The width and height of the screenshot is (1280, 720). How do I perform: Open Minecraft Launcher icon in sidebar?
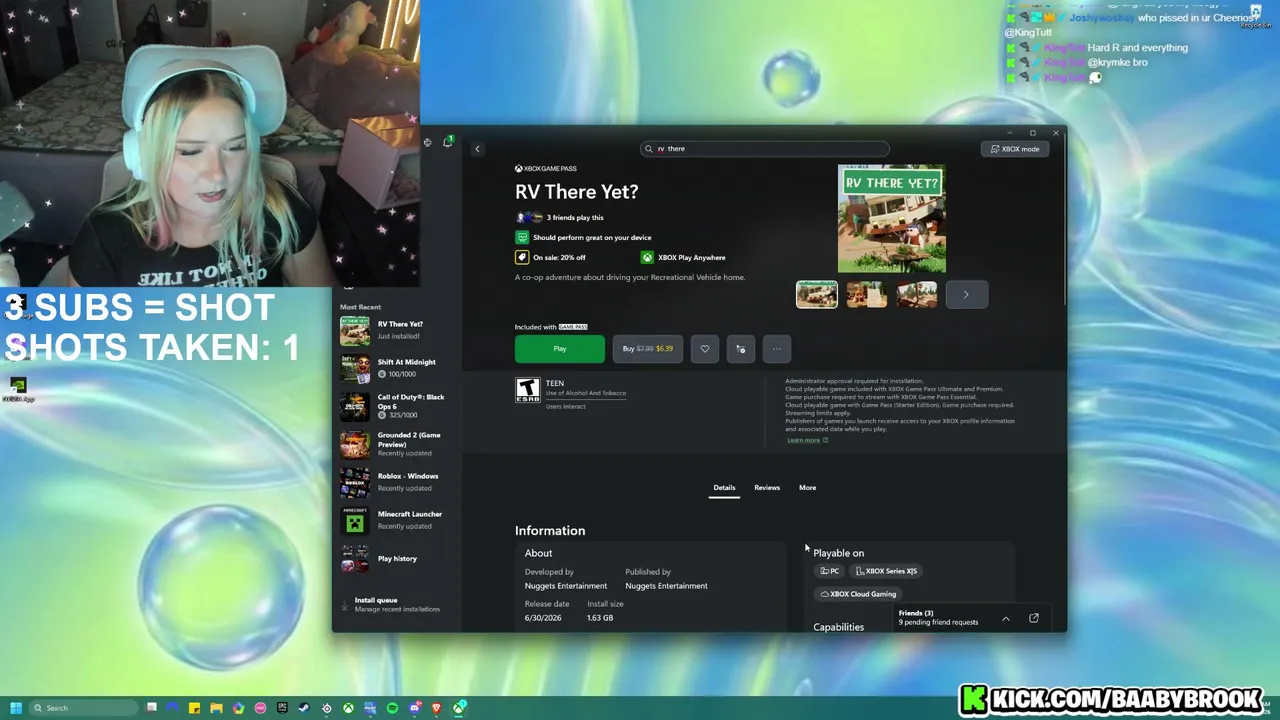click(355, 520)
